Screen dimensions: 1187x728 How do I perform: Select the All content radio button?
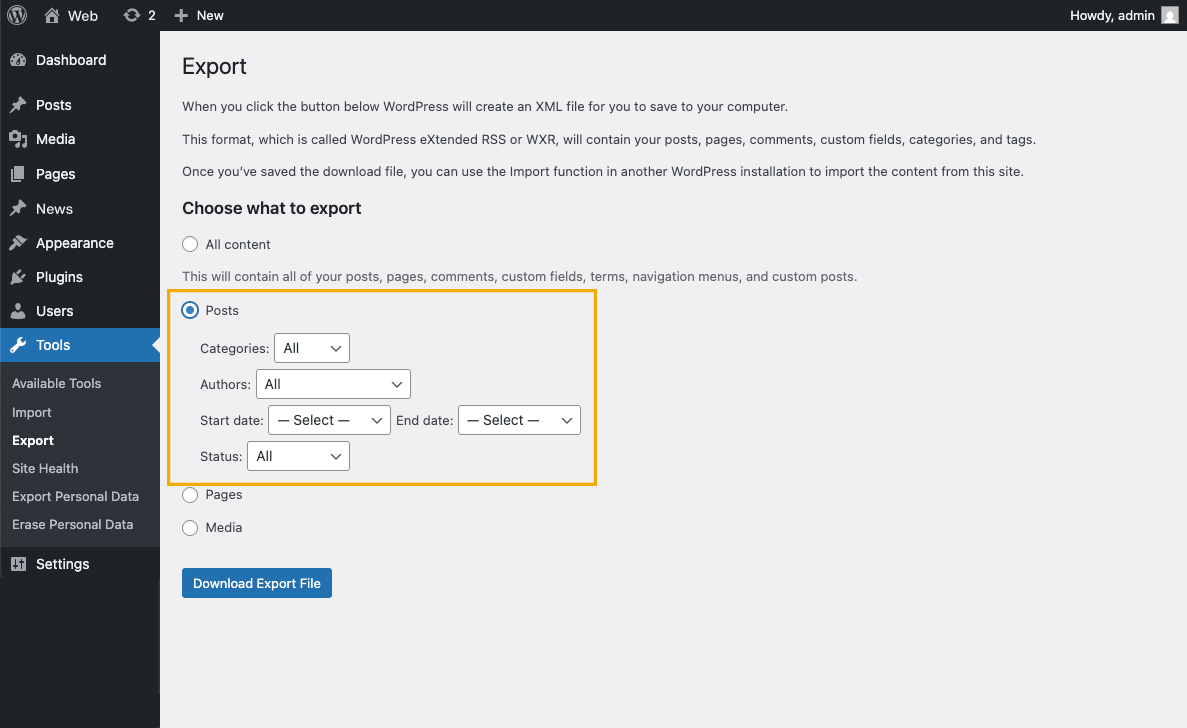pos(190,244)
